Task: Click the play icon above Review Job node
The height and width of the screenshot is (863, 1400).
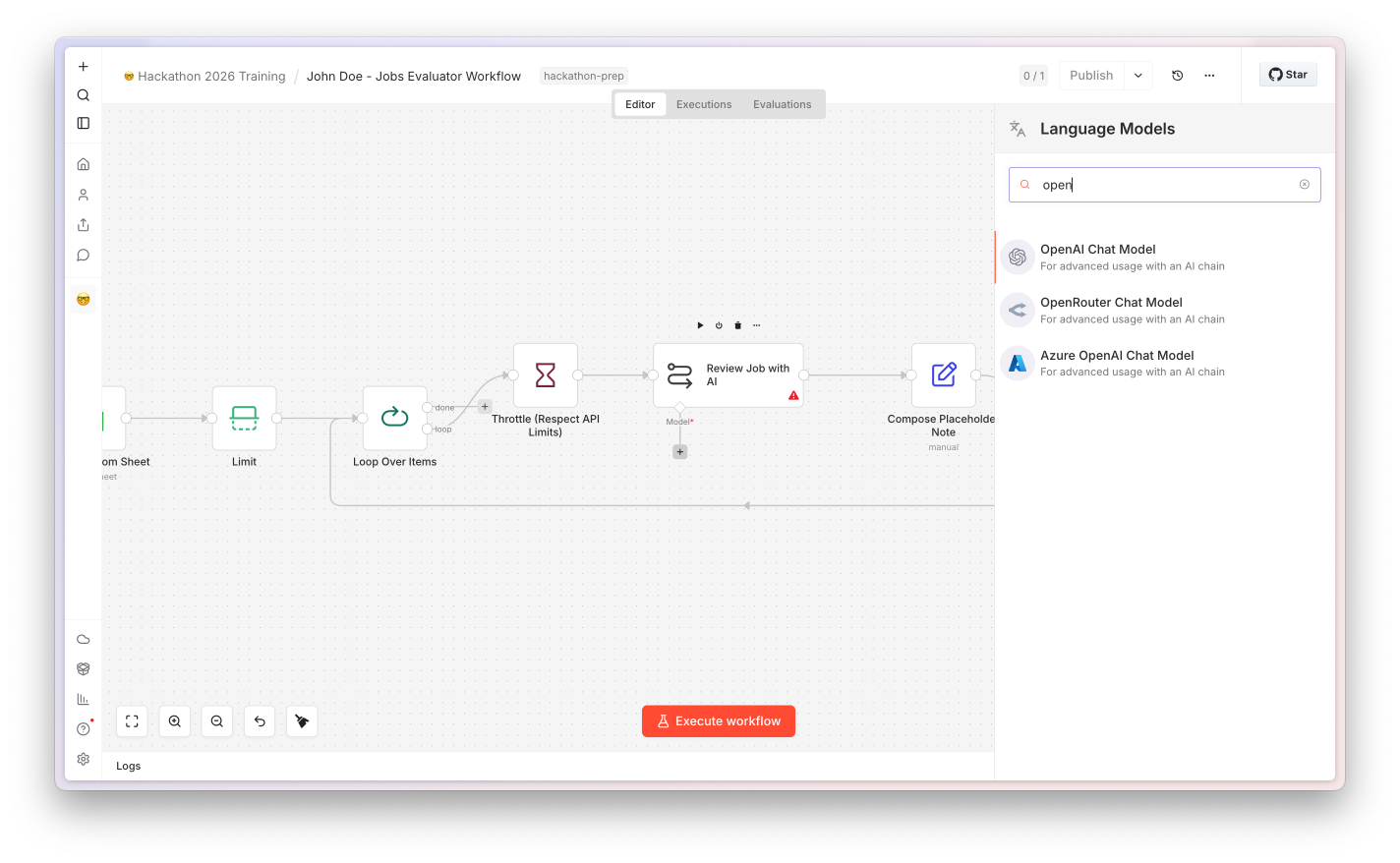Action: [700, 325]
